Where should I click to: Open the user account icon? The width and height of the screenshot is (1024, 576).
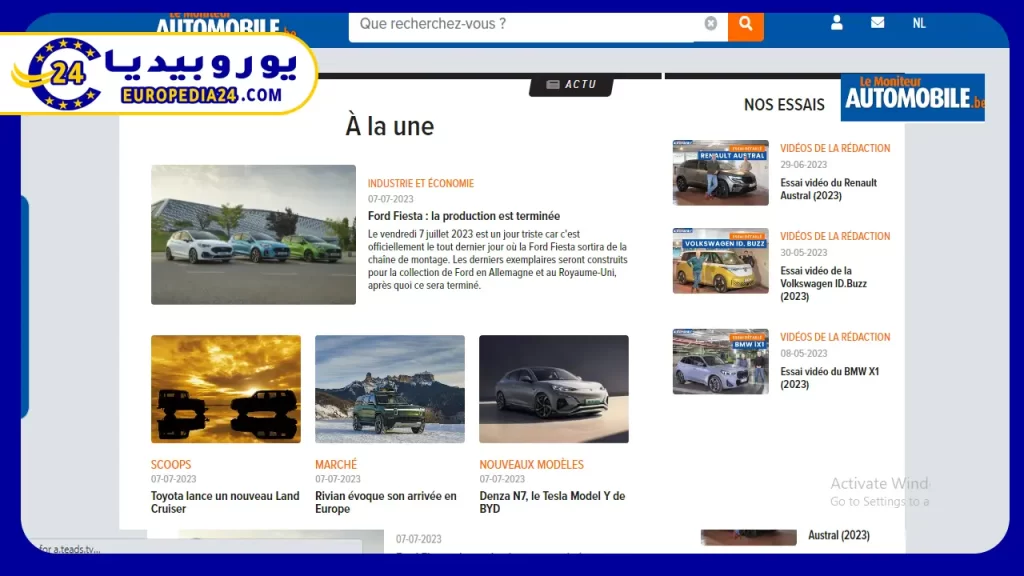836,22
